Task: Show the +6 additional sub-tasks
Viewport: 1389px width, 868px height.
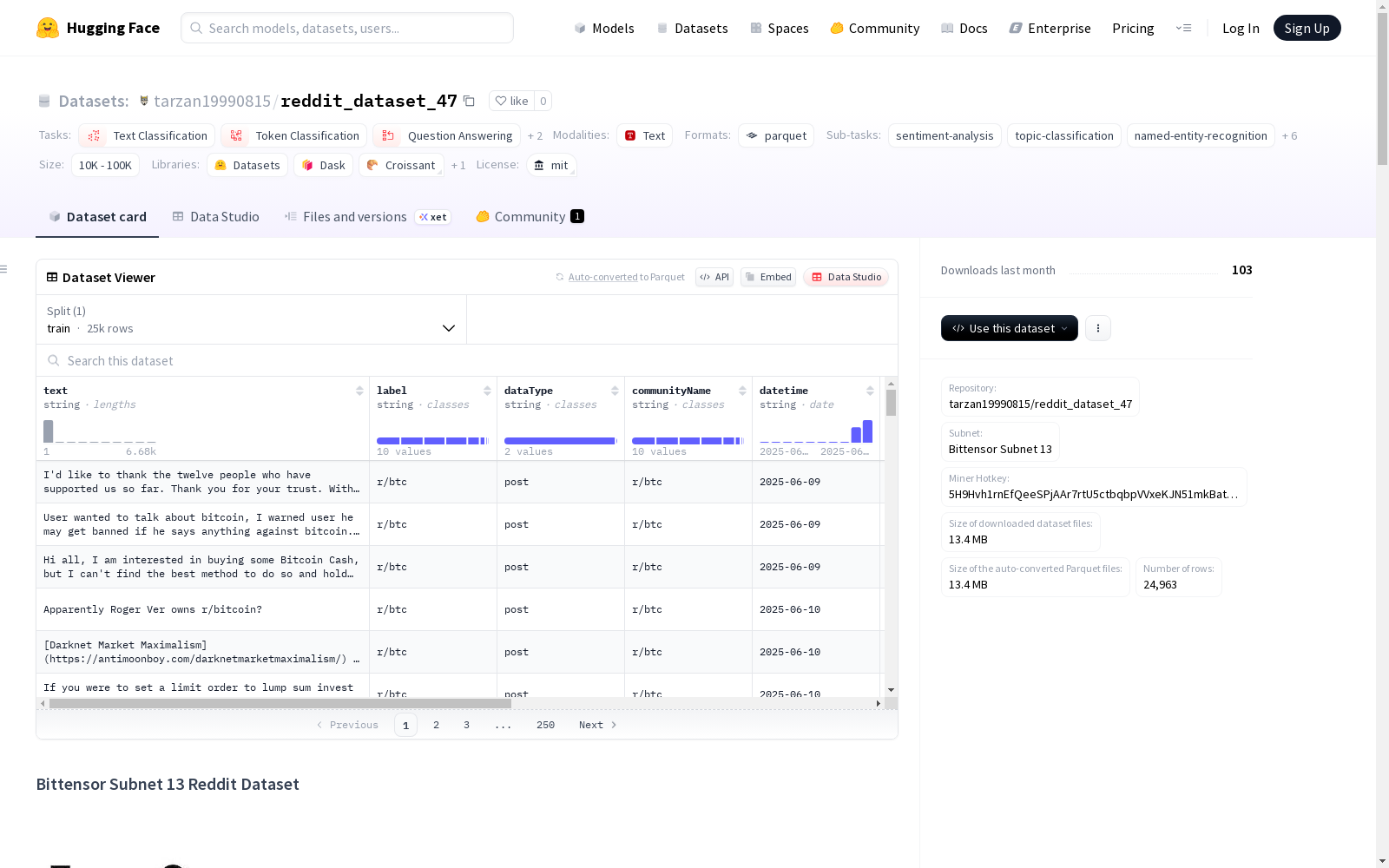Action: pos(1290,135)
